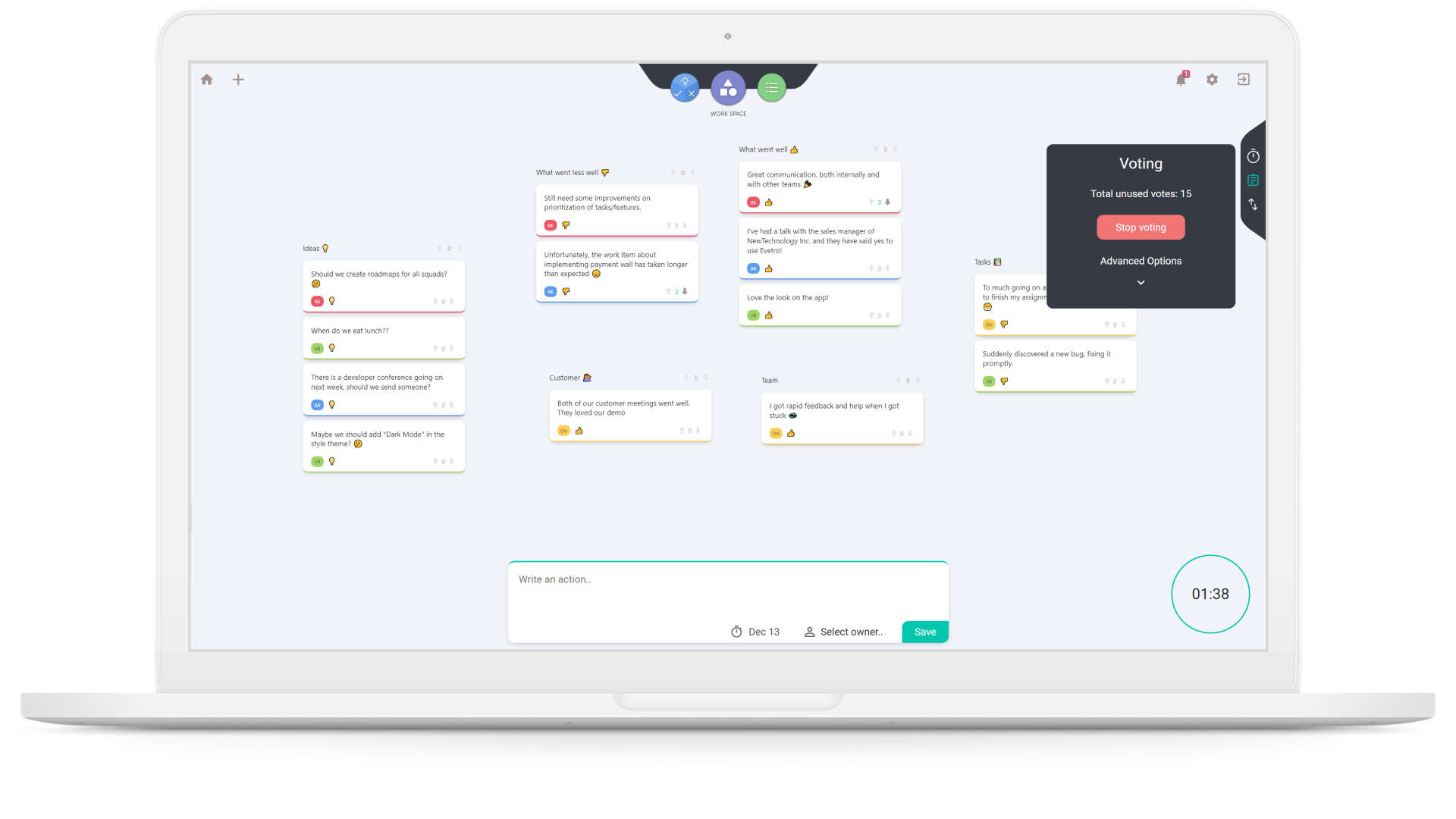Expand Advanced Options in voting panel
The image size is (1456, 819).
coord(1141,281)
